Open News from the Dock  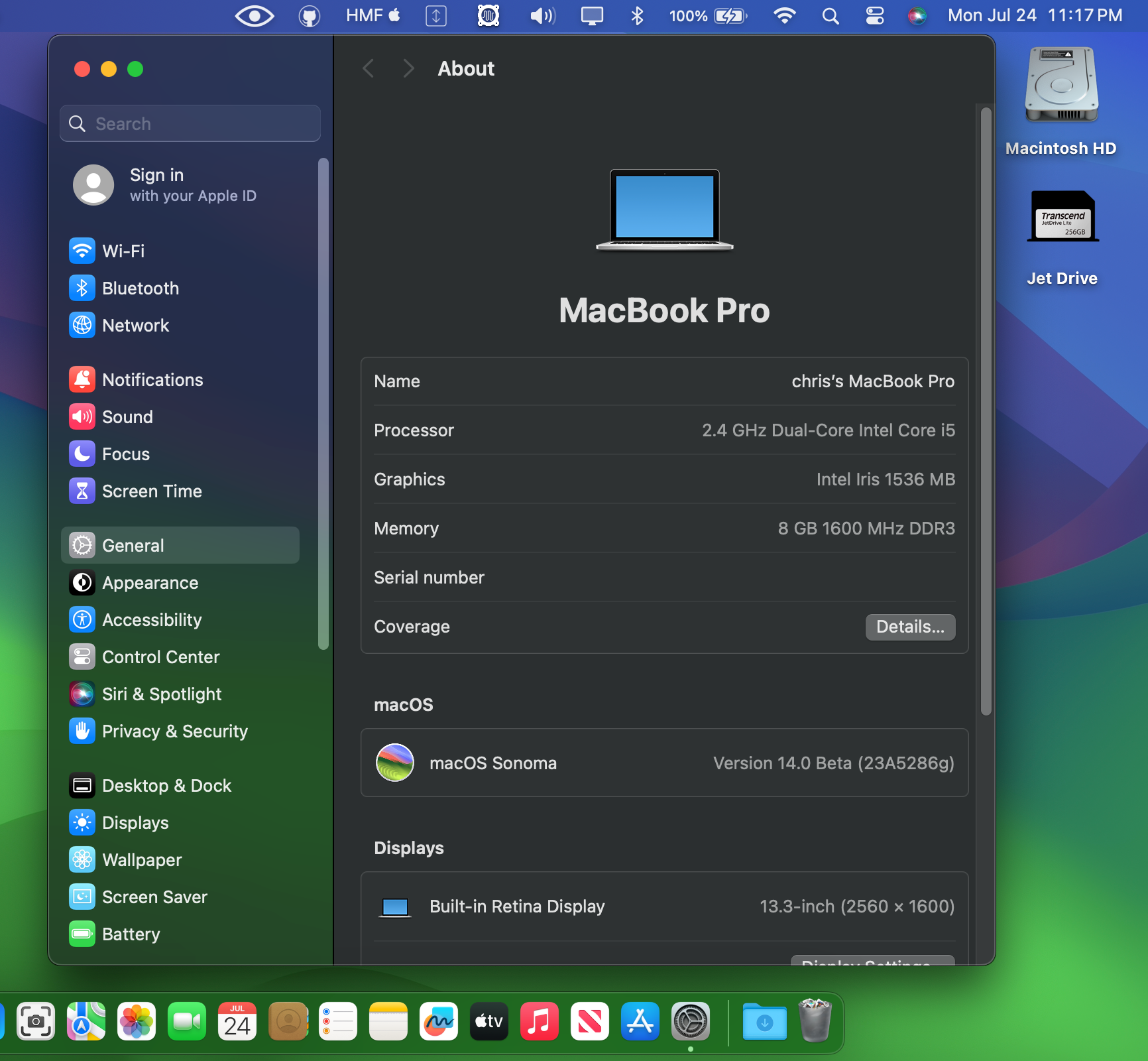click(590, 1021)
